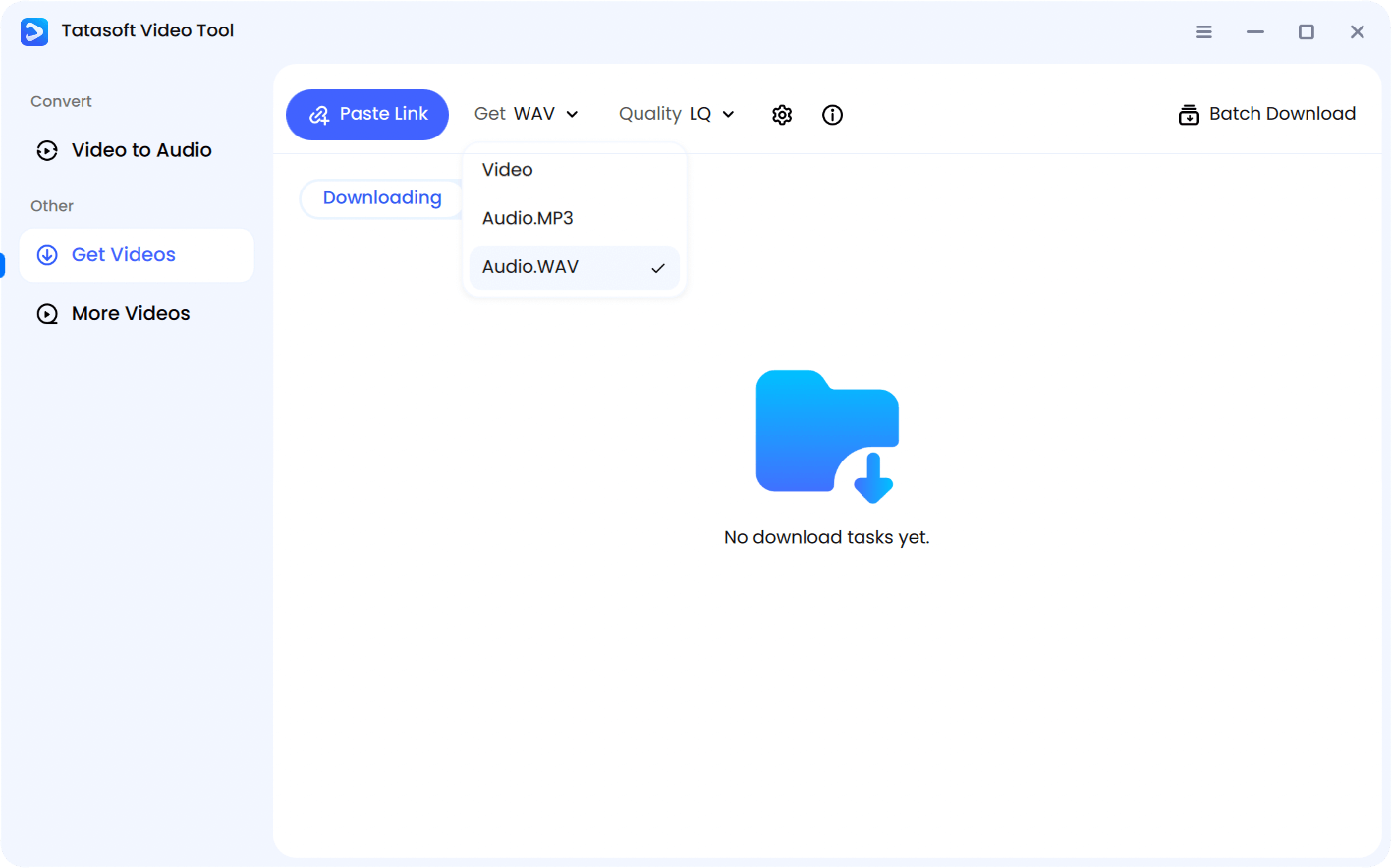Open the Quality LQ dropdown
The height and width of the screenshot is (868, 1391).
click(676, 114)
